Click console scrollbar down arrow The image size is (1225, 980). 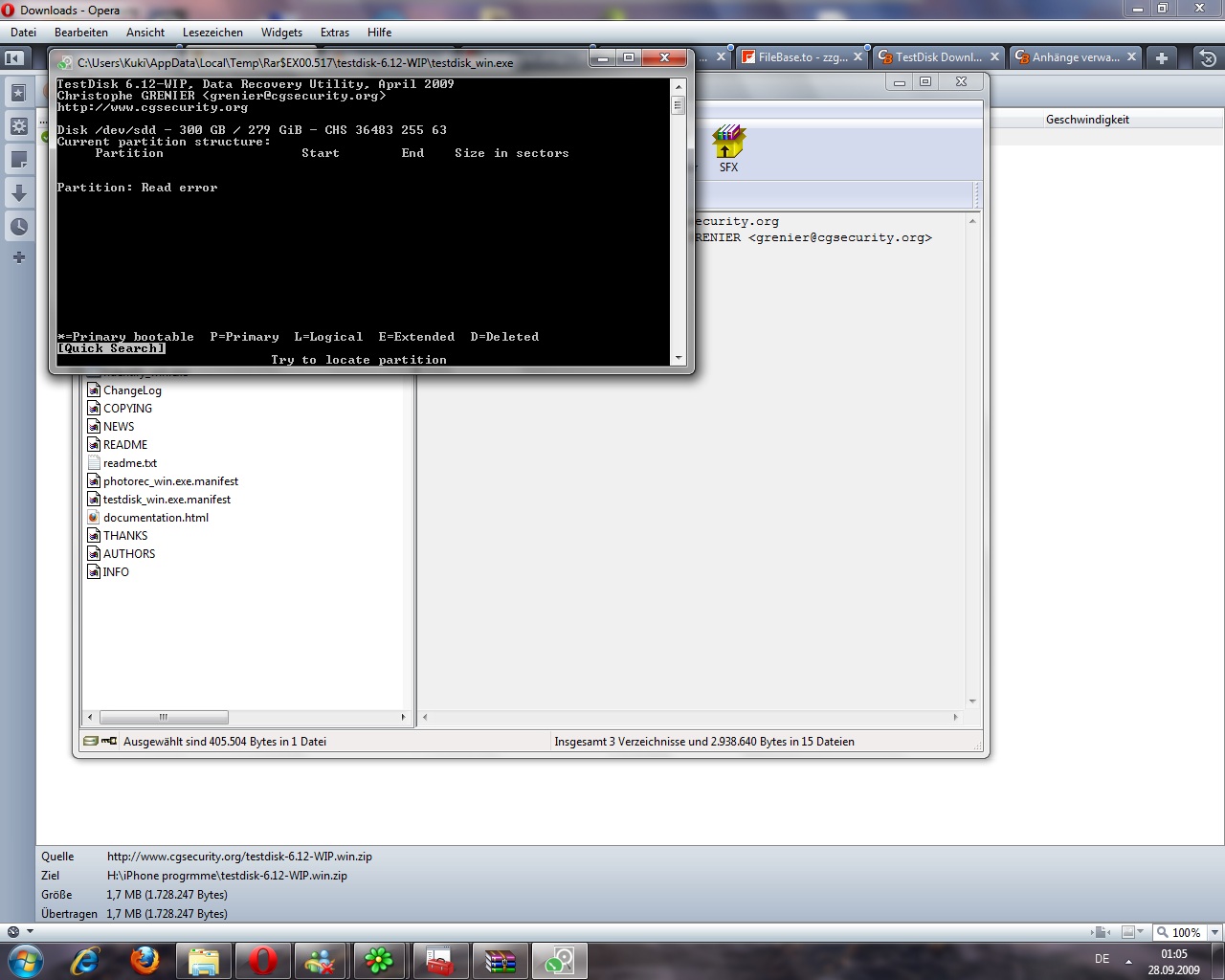679,358
